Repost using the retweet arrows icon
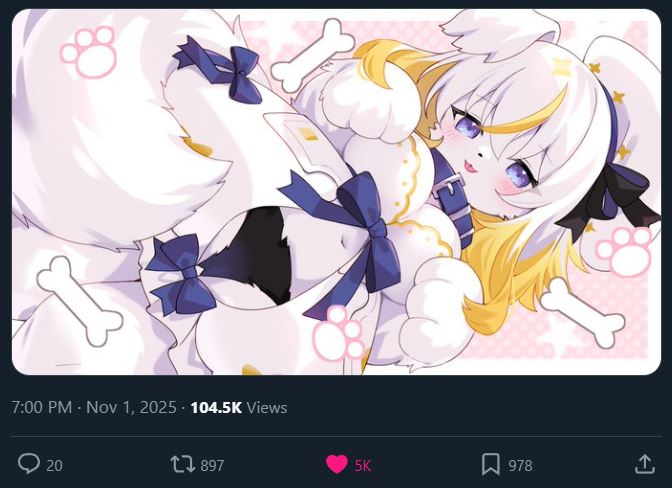Screen dimensions: 672x488 [x=183, y=464]
